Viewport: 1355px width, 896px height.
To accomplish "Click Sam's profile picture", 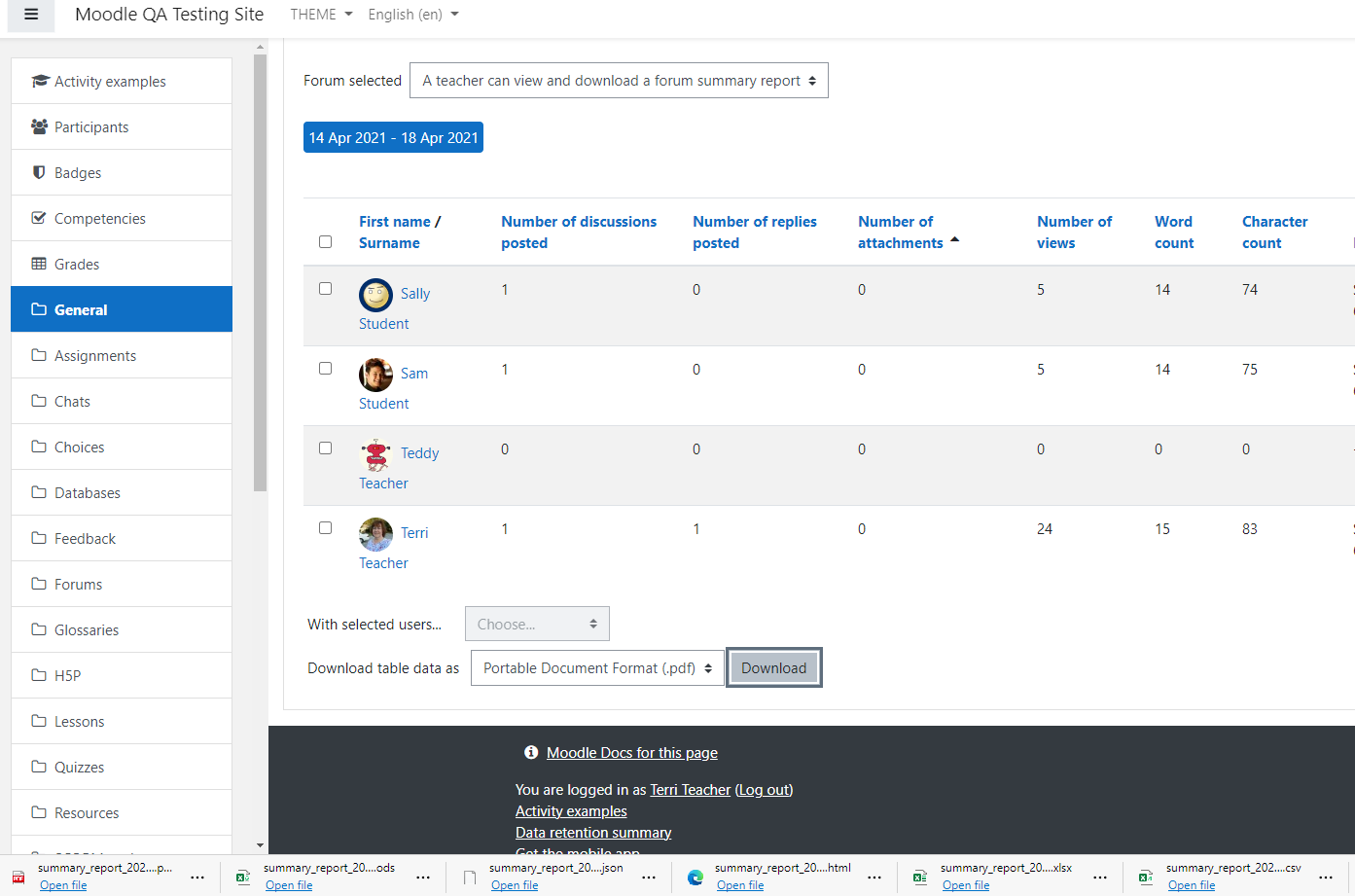I will [375, 374].
